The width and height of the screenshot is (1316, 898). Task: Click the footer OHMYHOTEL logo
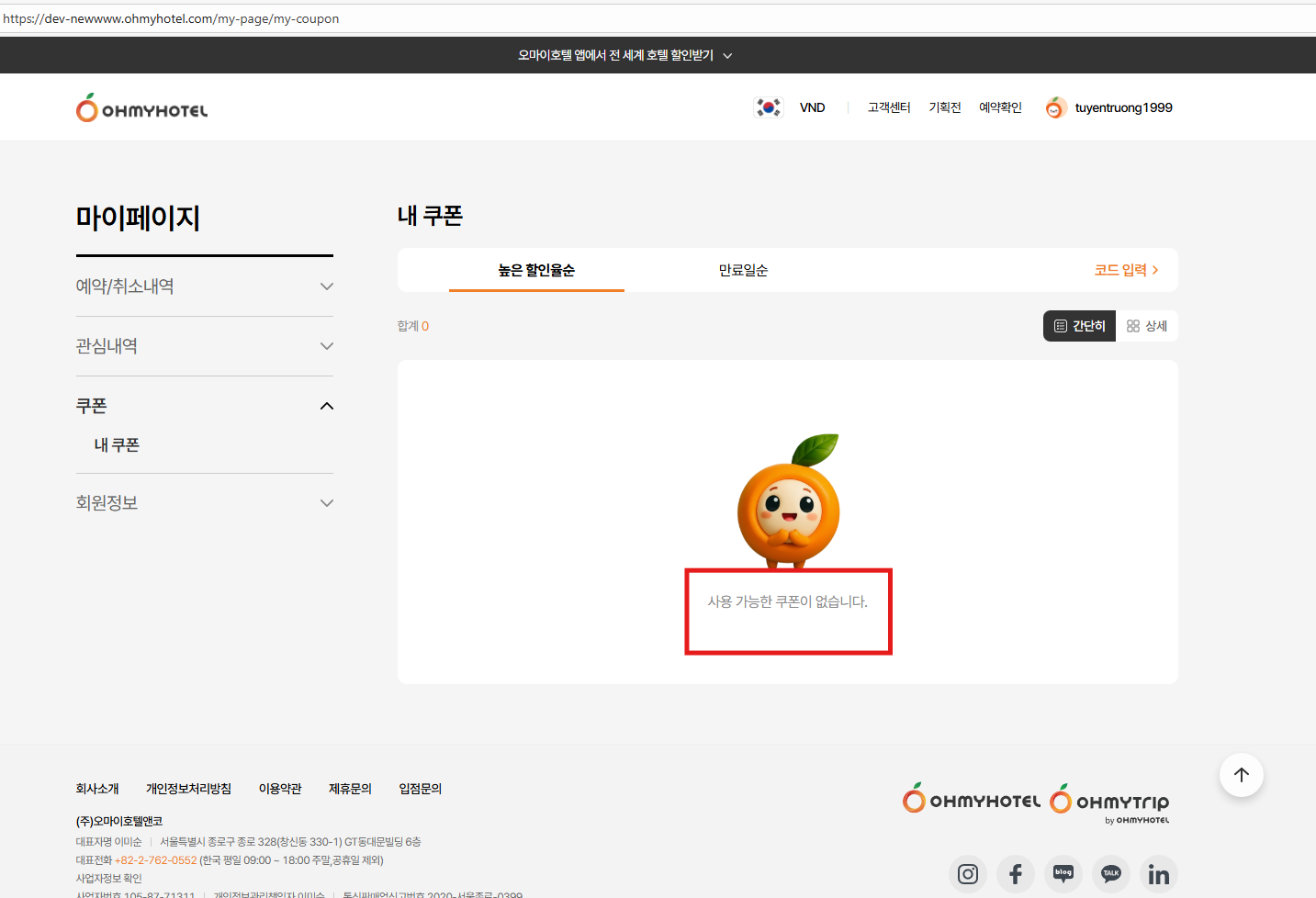(972, 799)
